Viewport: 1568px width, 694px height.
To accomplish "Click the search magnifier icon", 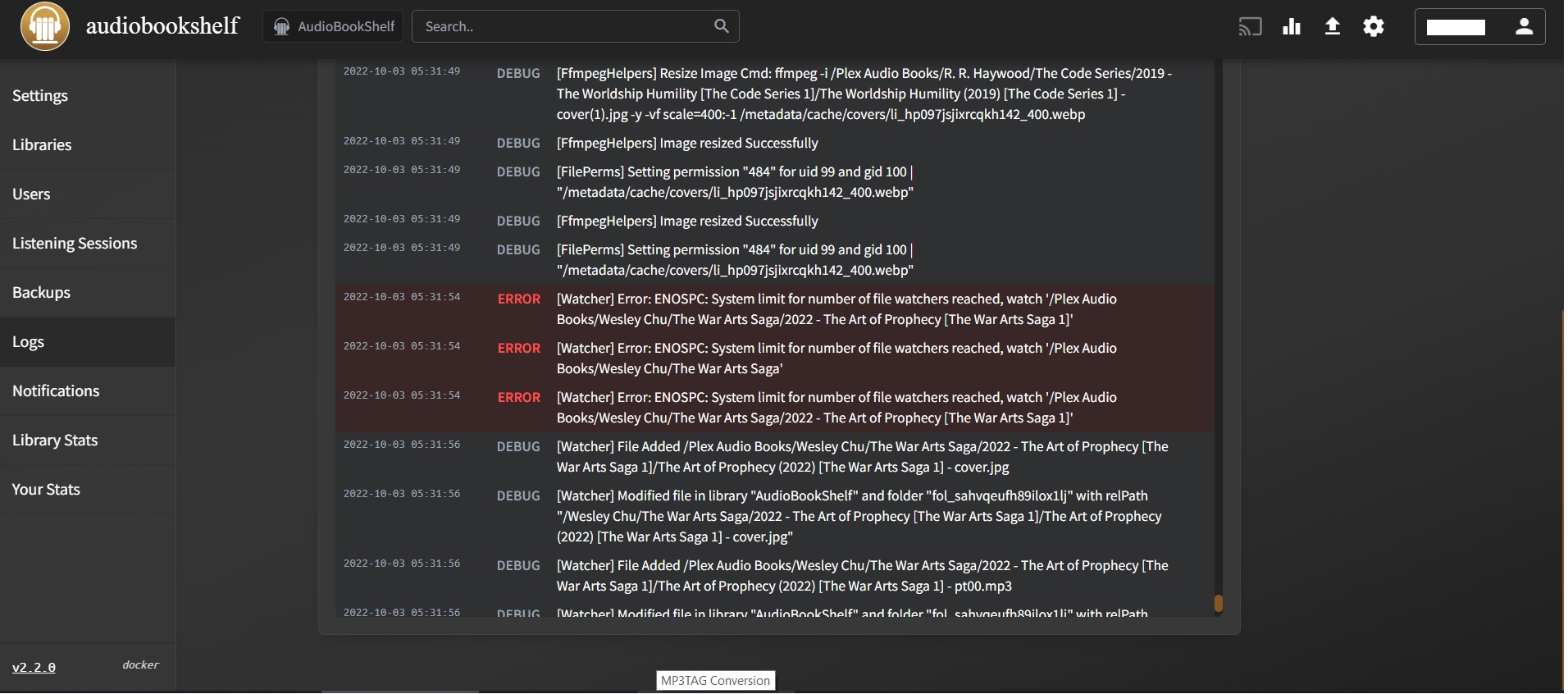I will (722, 26).
